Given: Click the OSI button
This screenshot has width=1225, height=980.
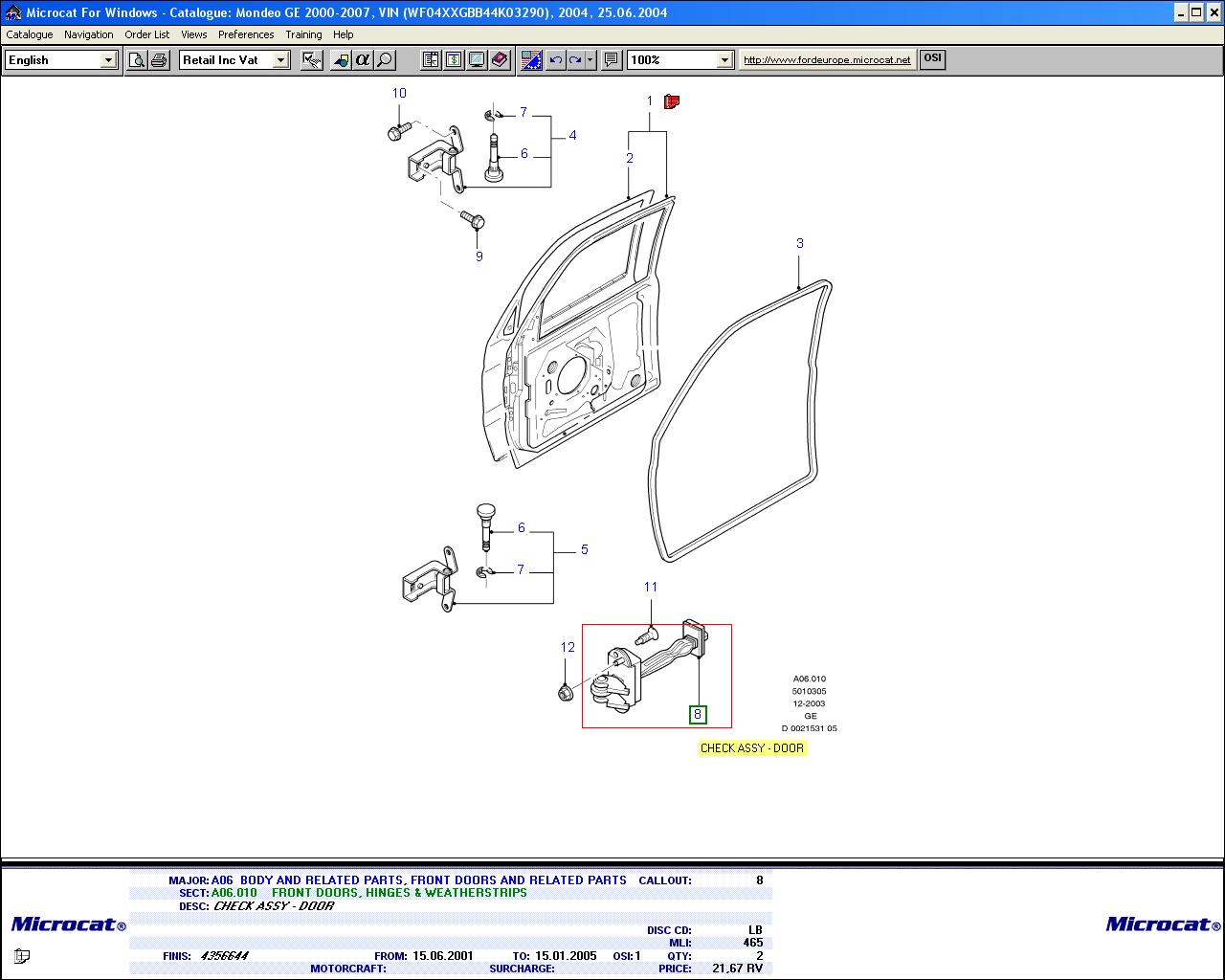Looking at the screenshot, I should pyautogui.click(x=932, y=58).
